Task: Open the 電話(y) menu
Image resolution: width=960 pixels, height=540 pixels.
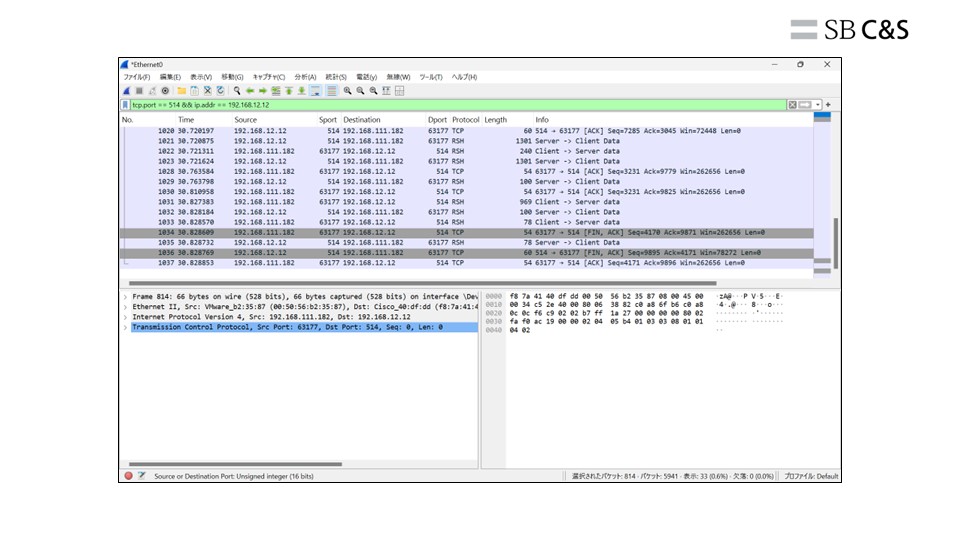Action: pos(366,77)
